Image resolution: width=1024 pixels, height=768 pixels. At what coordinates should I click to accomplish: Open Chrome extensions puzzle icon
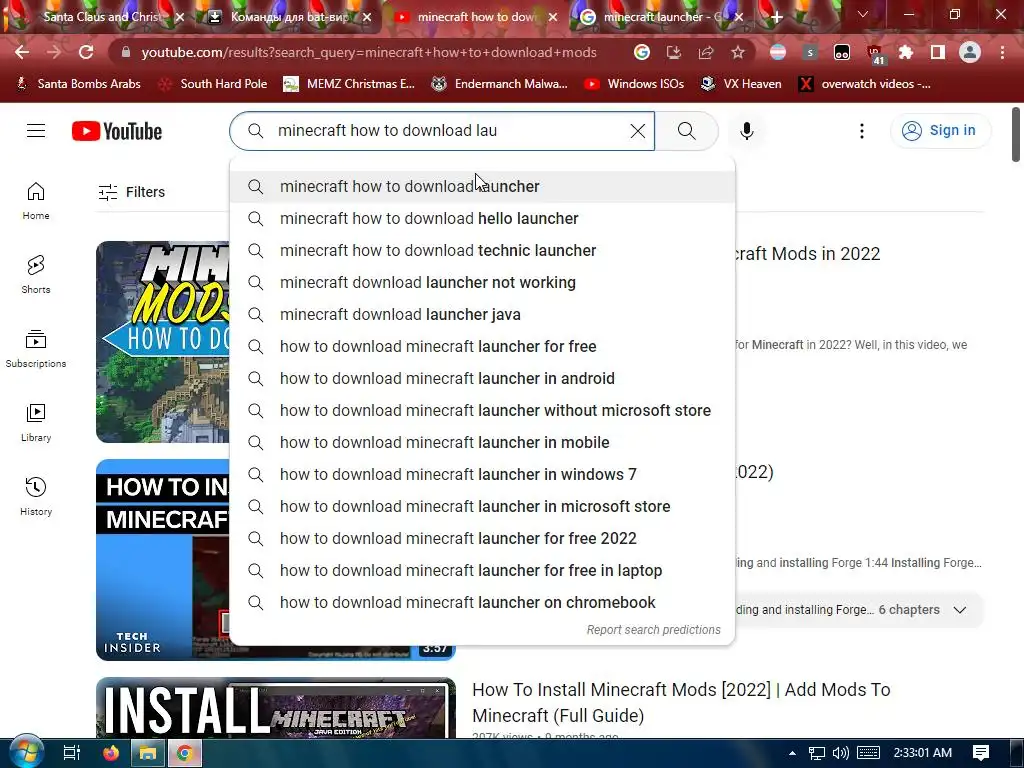[x=905, y=52]
